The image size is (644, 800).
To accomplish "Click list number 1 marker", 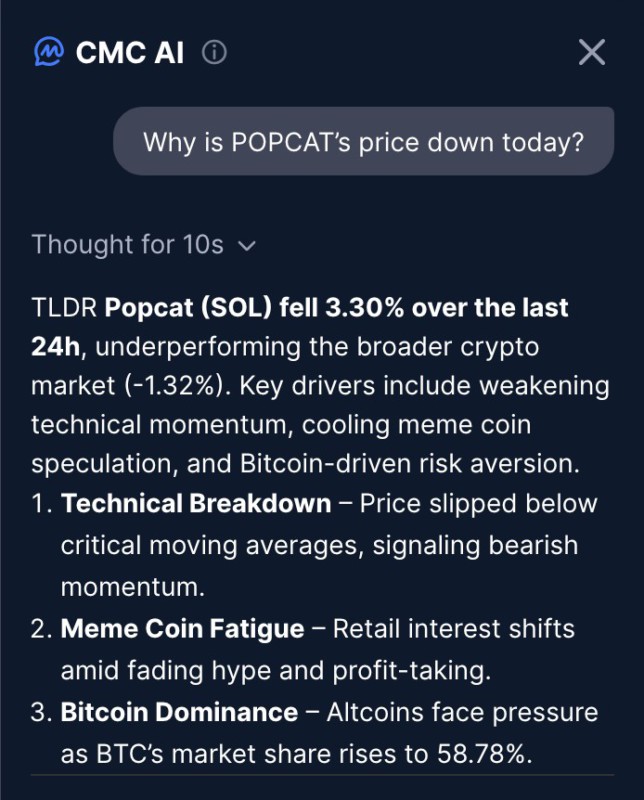I will click(x=41, y=503).
